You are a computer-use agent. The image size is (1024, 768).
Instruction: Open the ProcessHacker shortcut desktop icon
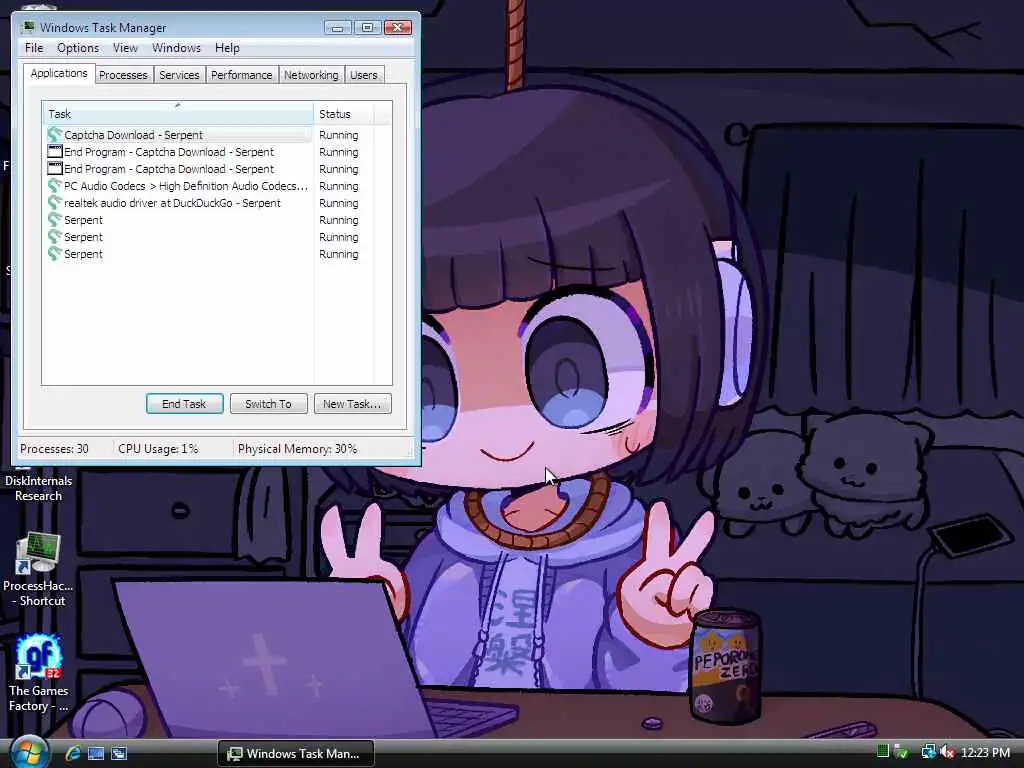click(38, 569)
